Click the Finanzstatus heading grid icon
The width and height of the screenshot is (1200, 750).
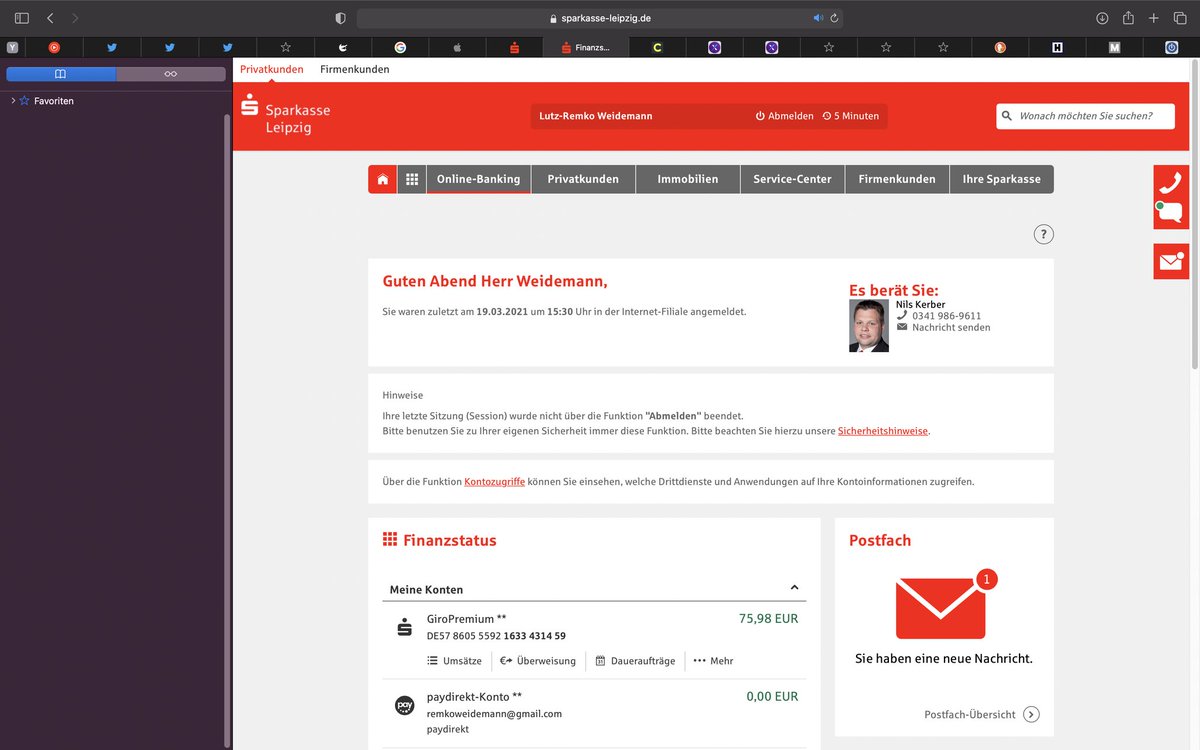click(x=390, y=540)
